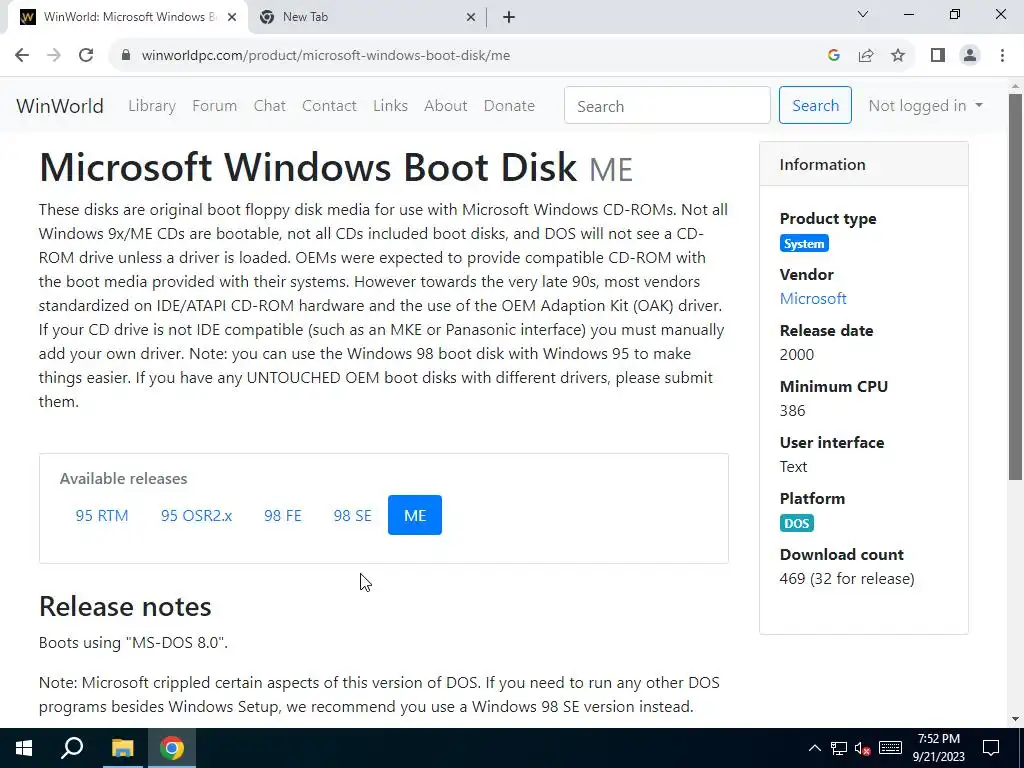Open the taskbar clock and date
The height and width of the screenshot is (768, 1024).
click(x=938, y=748)
